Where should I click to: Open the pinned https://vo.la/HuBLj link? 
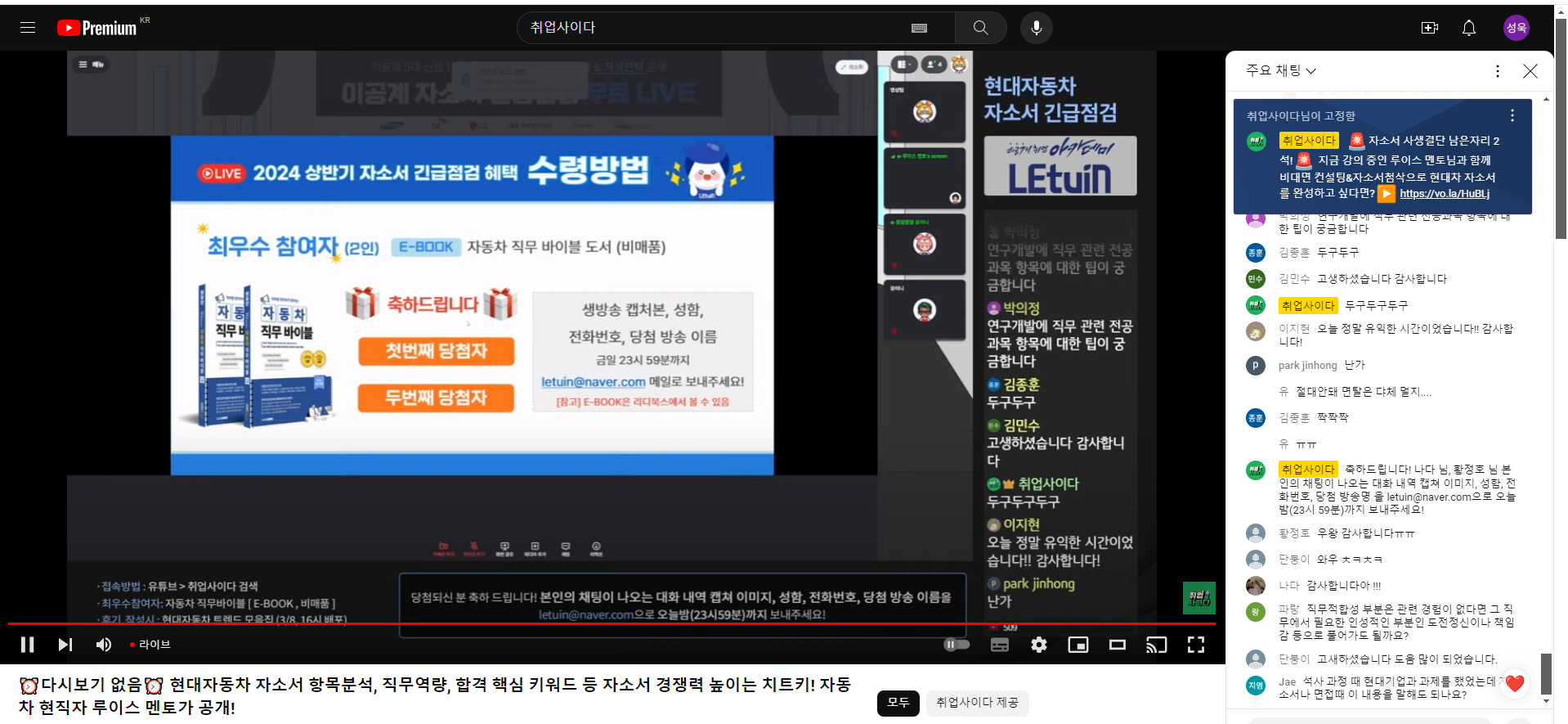1445,194
